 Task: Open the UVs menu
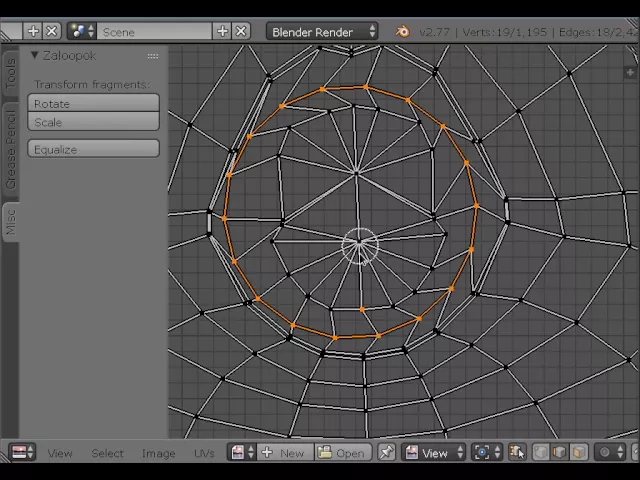204,453
